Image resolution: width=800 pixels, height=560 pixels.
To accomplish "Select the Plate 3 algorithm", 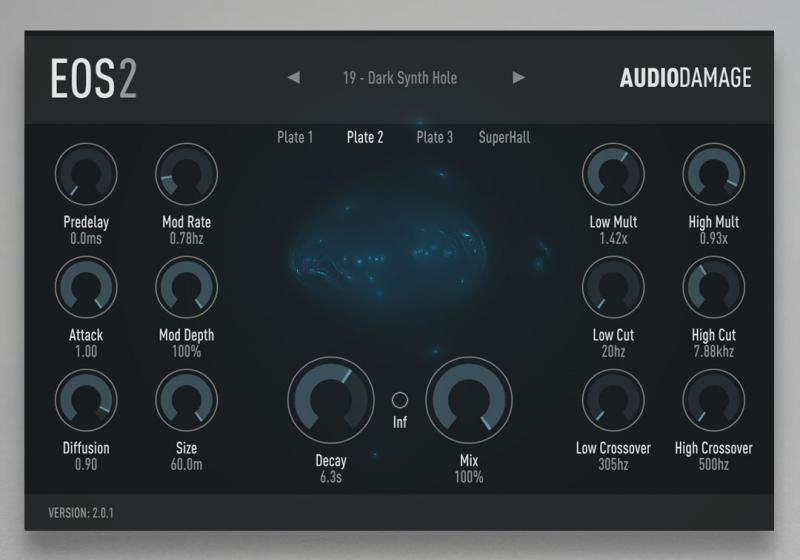I will tap(435, 137).
